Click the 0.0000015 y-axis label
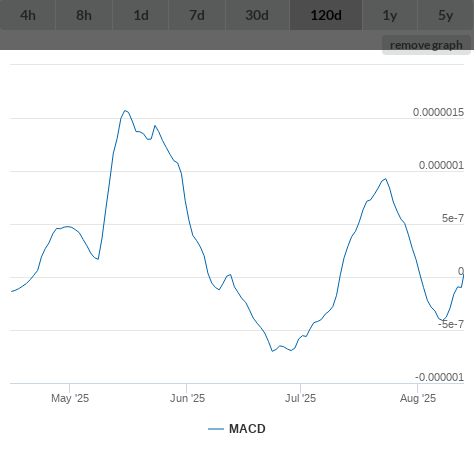 point(438,112)
